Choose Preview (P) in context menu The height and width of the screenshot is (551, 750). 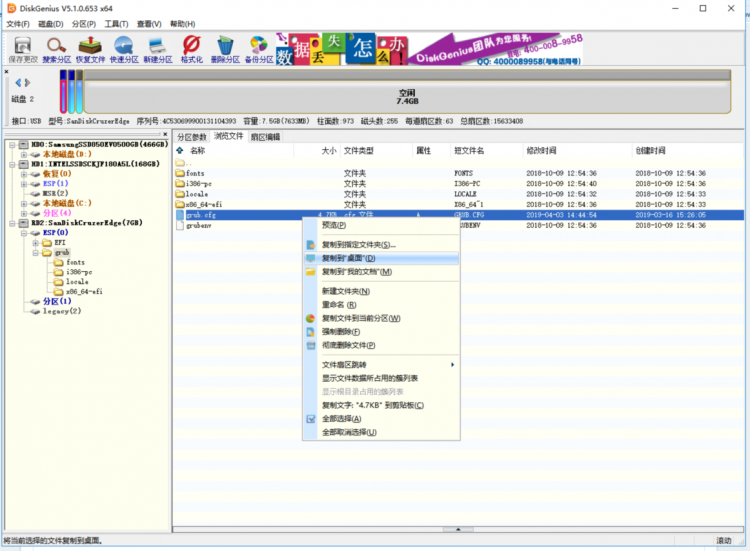point(381,225)
